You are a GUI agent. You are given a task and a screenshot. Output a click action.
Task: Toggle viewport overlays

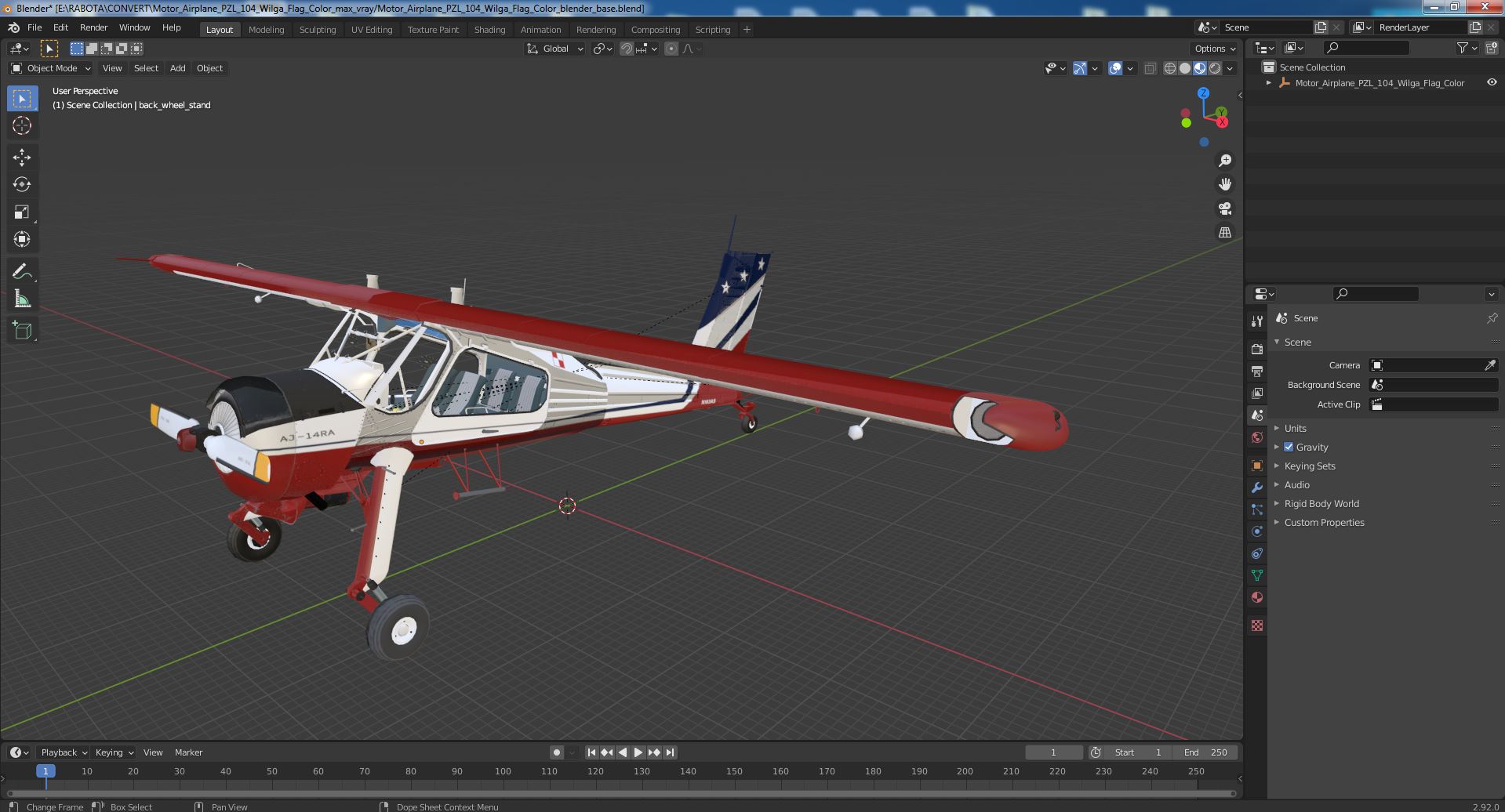click(1115, 68)
